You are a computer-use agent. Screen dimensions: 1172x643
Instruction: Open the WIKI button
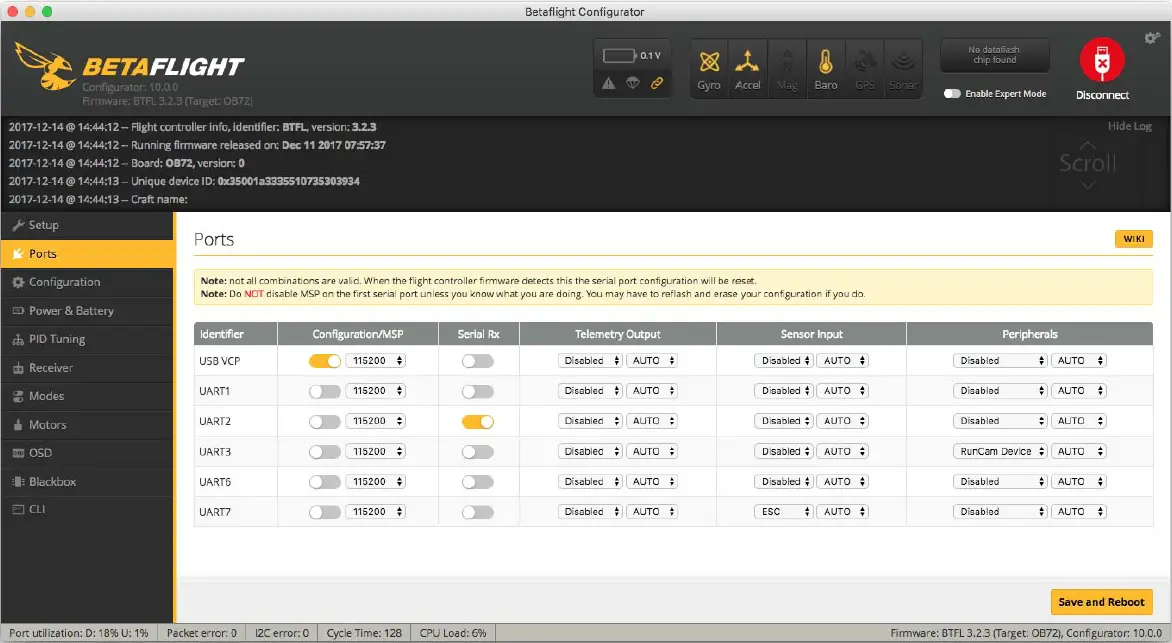[1133, 239]
